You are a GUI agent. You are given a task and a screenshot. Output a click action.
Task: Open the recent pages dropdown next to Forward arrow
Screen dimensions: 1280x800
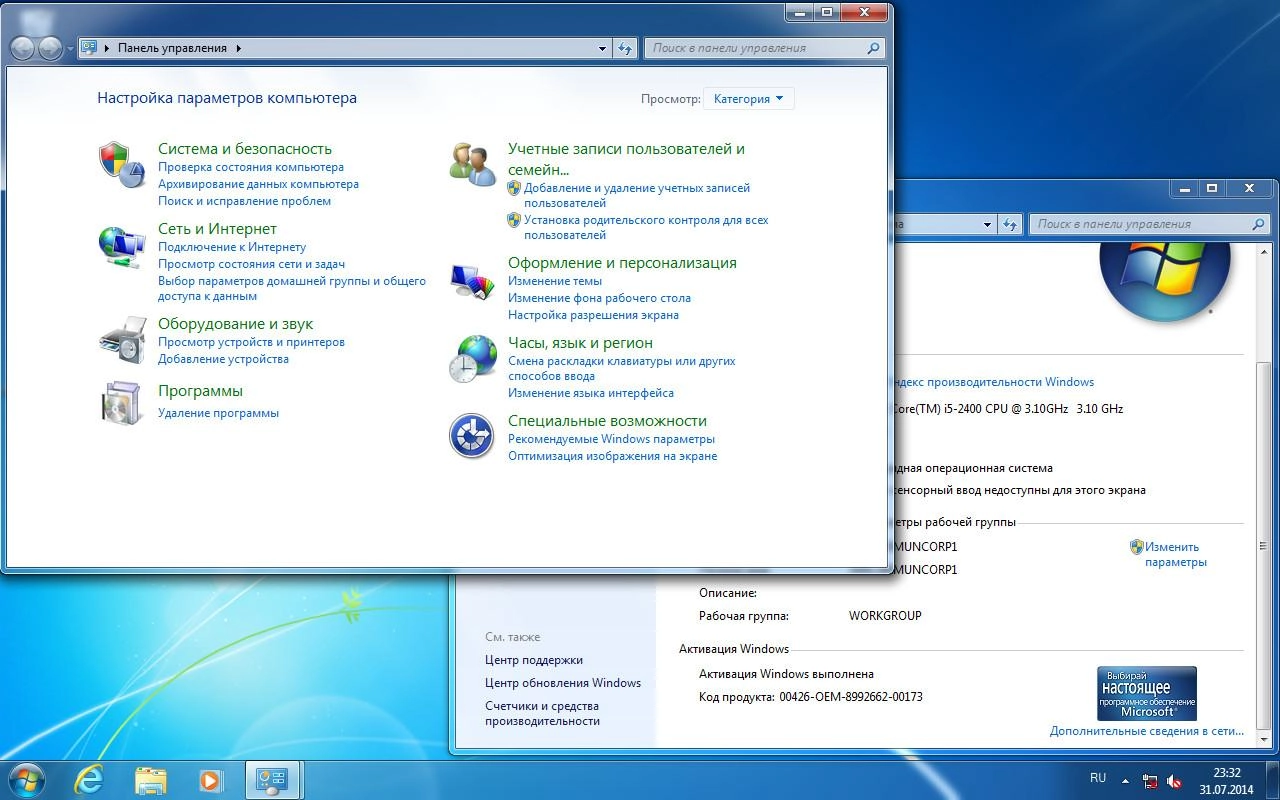coord(70,48)
